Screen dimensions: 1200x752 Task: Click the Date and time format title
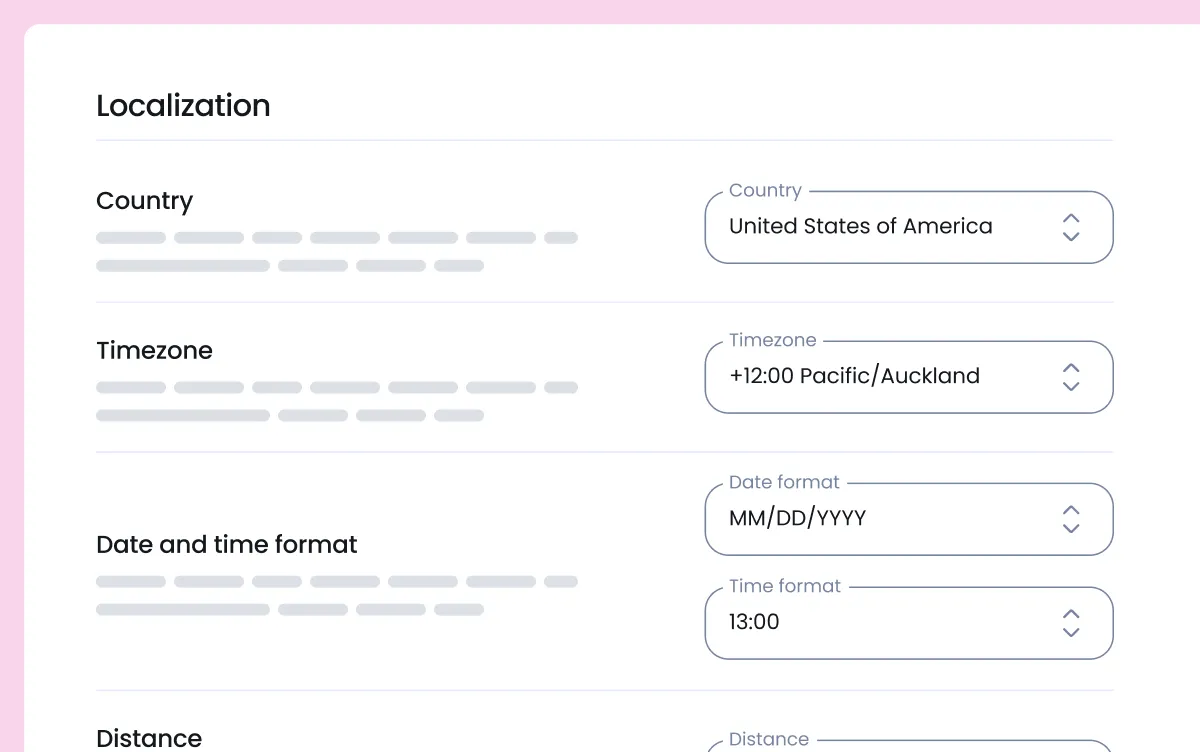227,545
